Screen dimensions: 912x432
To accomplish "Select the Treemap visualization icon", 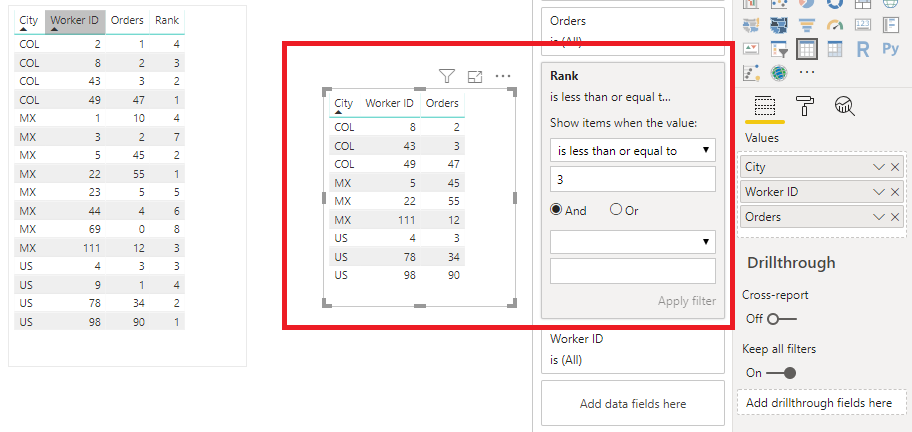I will coord(863,3).
